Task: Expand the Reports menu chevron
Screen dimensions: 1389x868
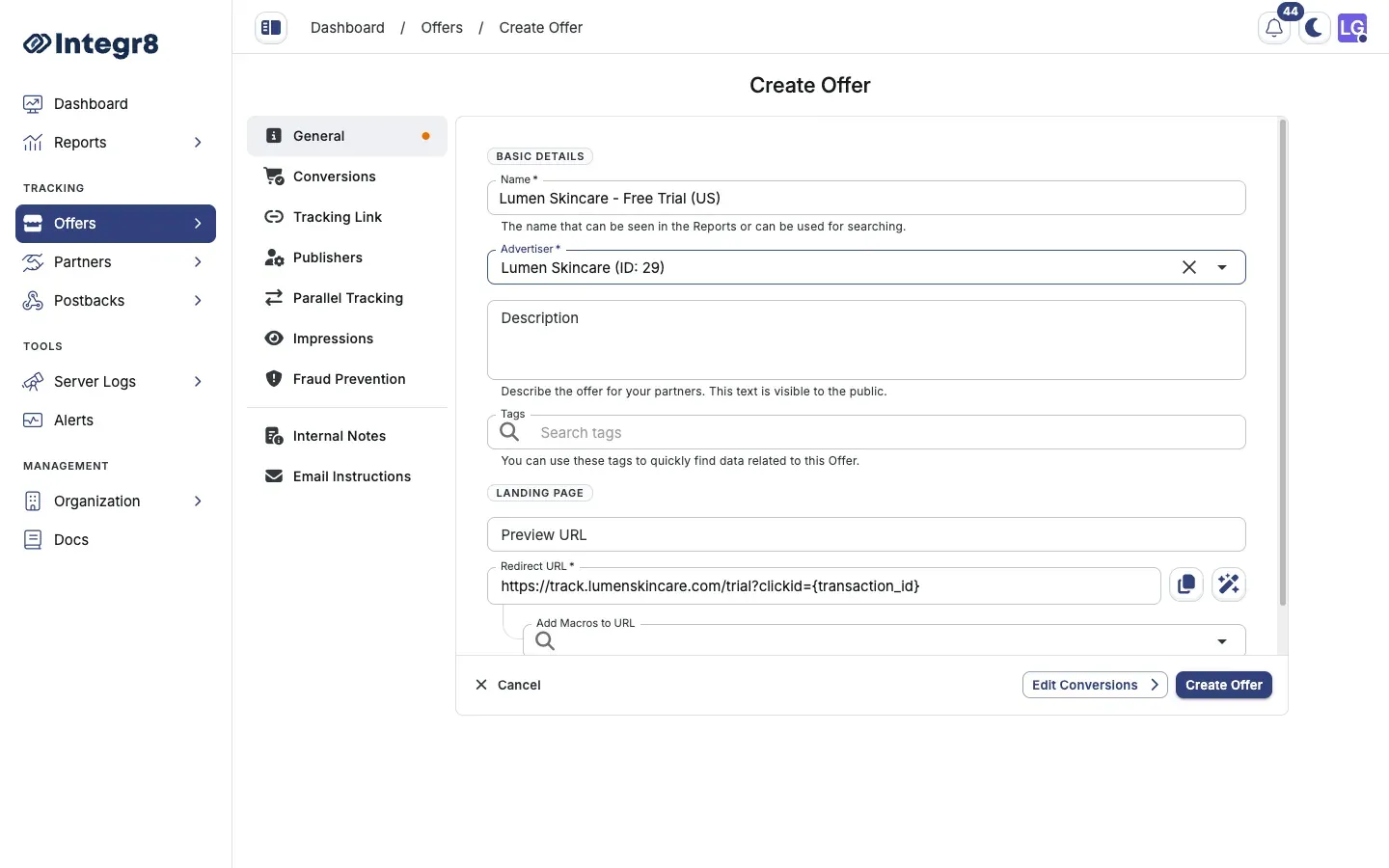Action: click(x=198, y=143)
